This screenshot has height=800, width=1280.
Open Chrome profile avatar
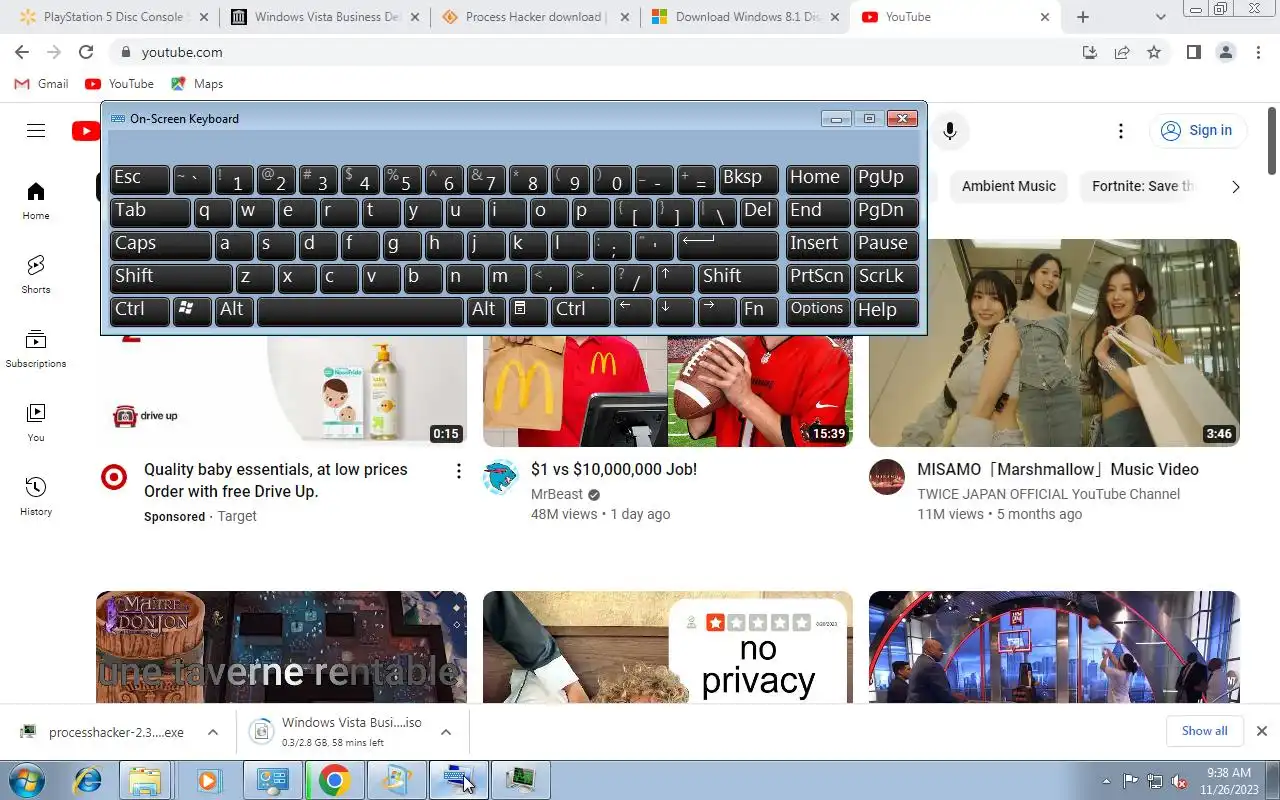(1226, 52)
